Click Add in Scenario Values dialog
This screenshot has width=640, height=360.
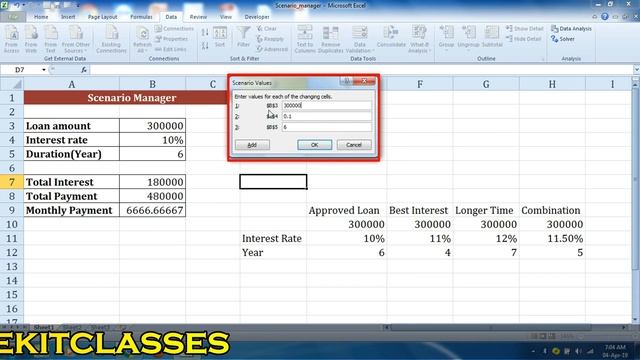252,145
